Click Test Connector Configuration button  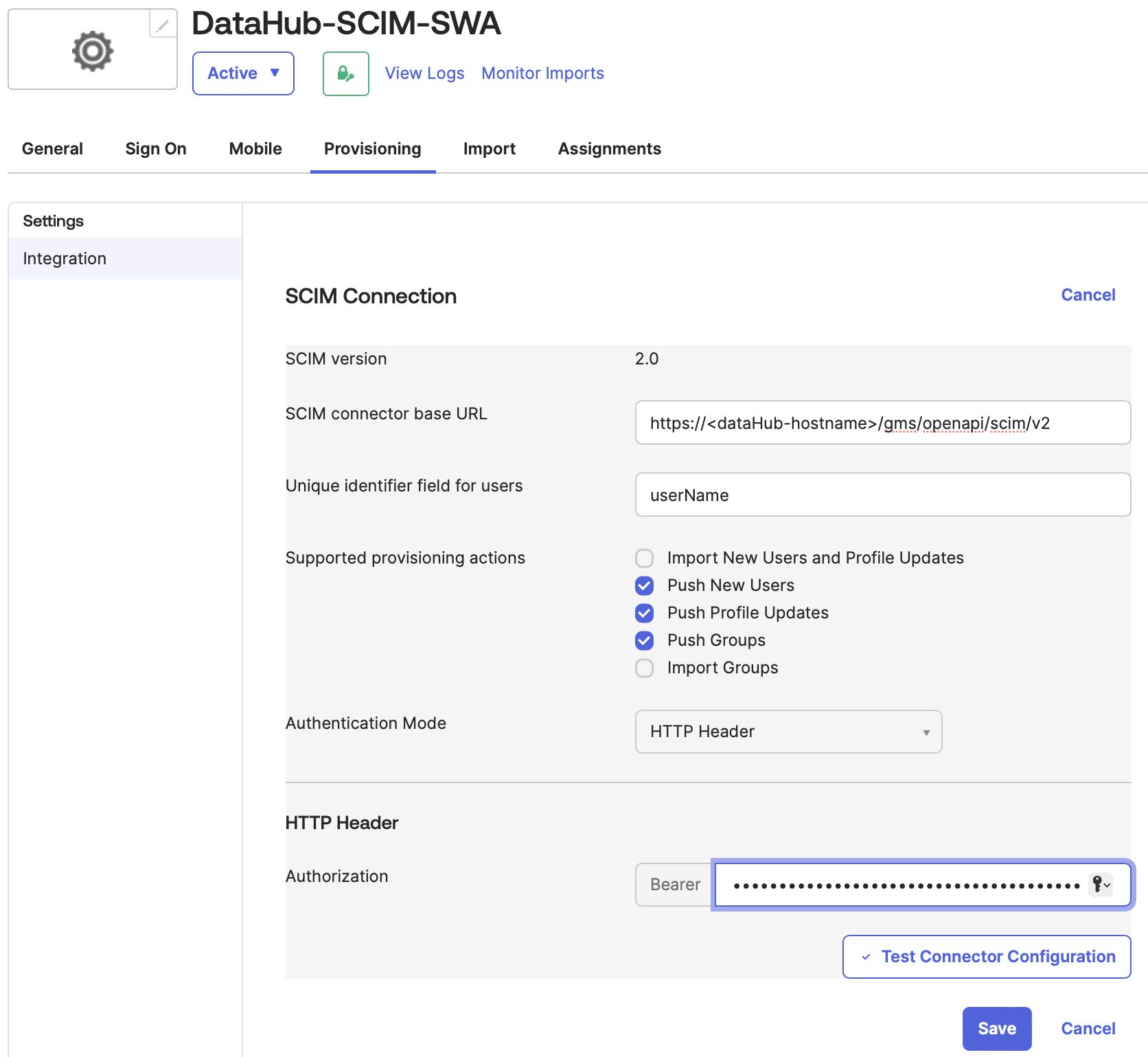click(x=987, y=957)
